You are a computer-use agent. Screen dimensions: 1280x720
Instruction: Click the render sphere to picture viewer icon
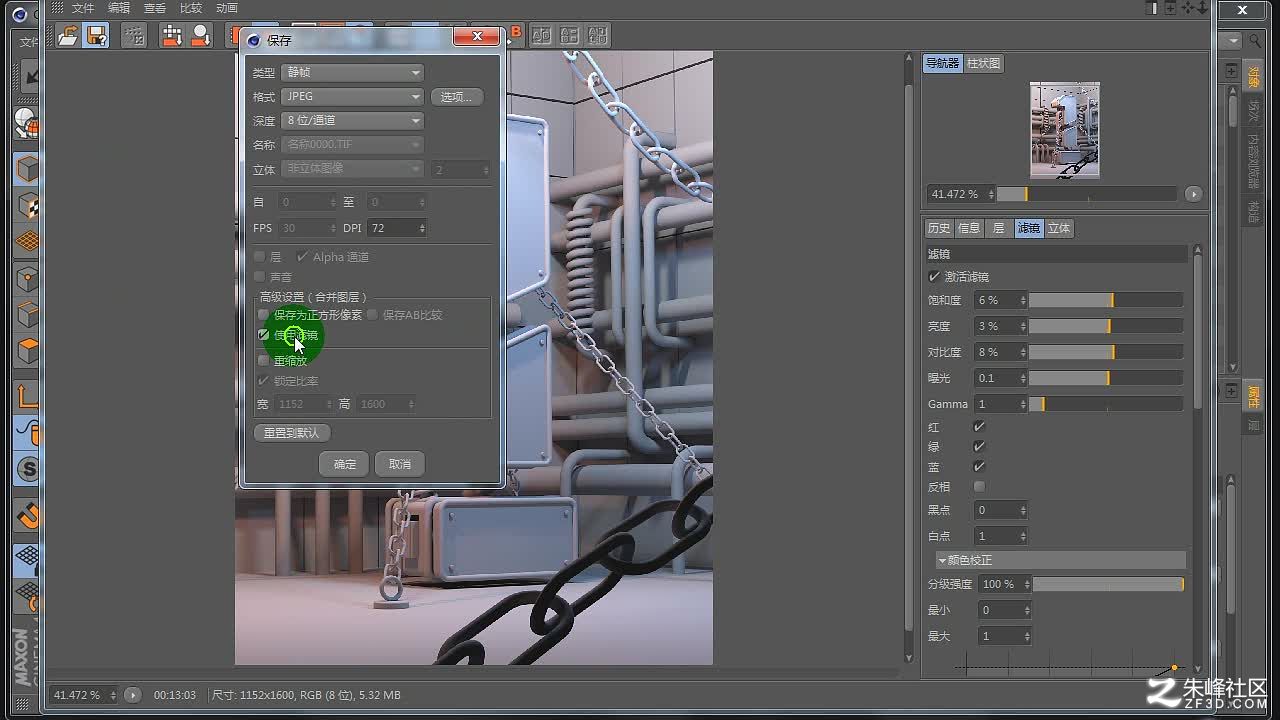point(201,36)
